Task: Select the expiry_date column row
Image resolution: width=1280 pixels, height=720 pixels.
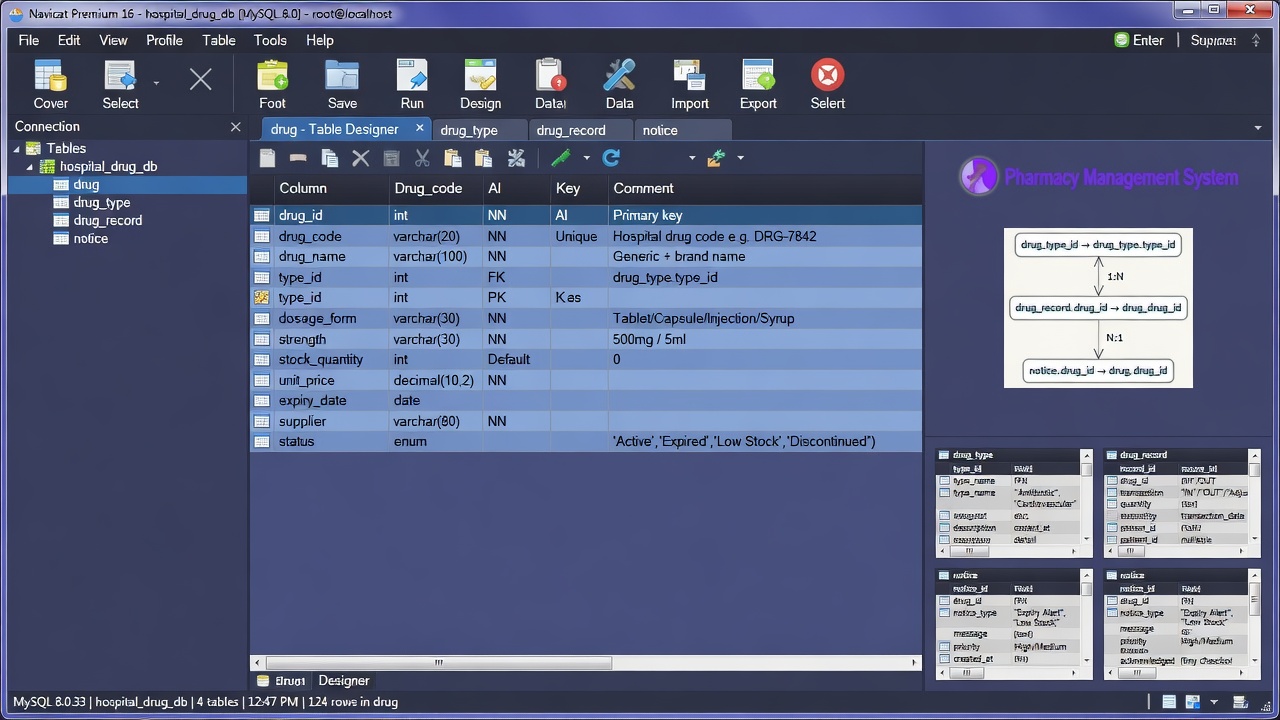Action: click(x=585, y=400)
